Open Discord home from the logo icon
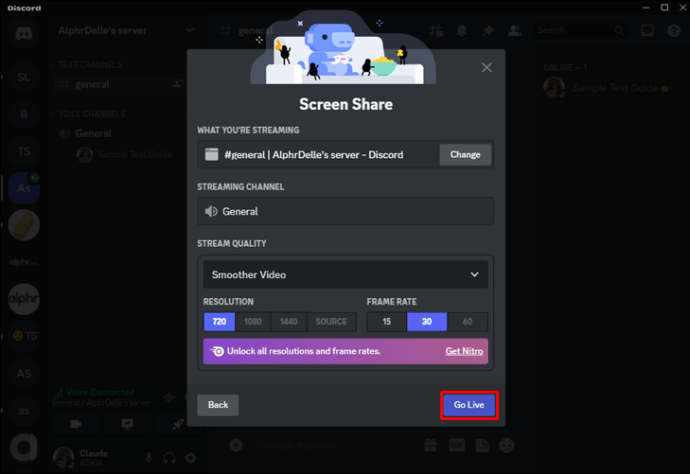 pyautogui.click(x=24, y=33)
